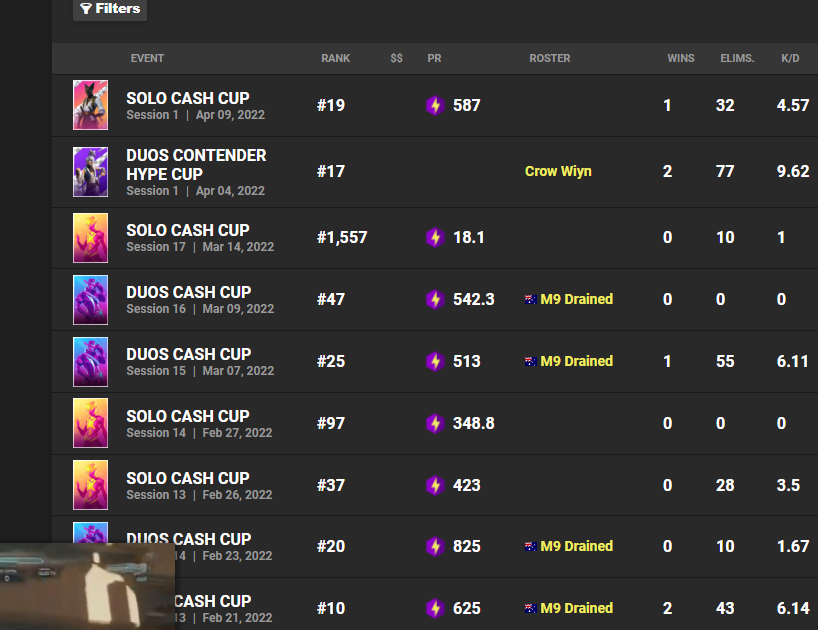This screenshot has height=630, width=818.
Task: Open the Duos Contender Hype Cup event
Action: 196,165
